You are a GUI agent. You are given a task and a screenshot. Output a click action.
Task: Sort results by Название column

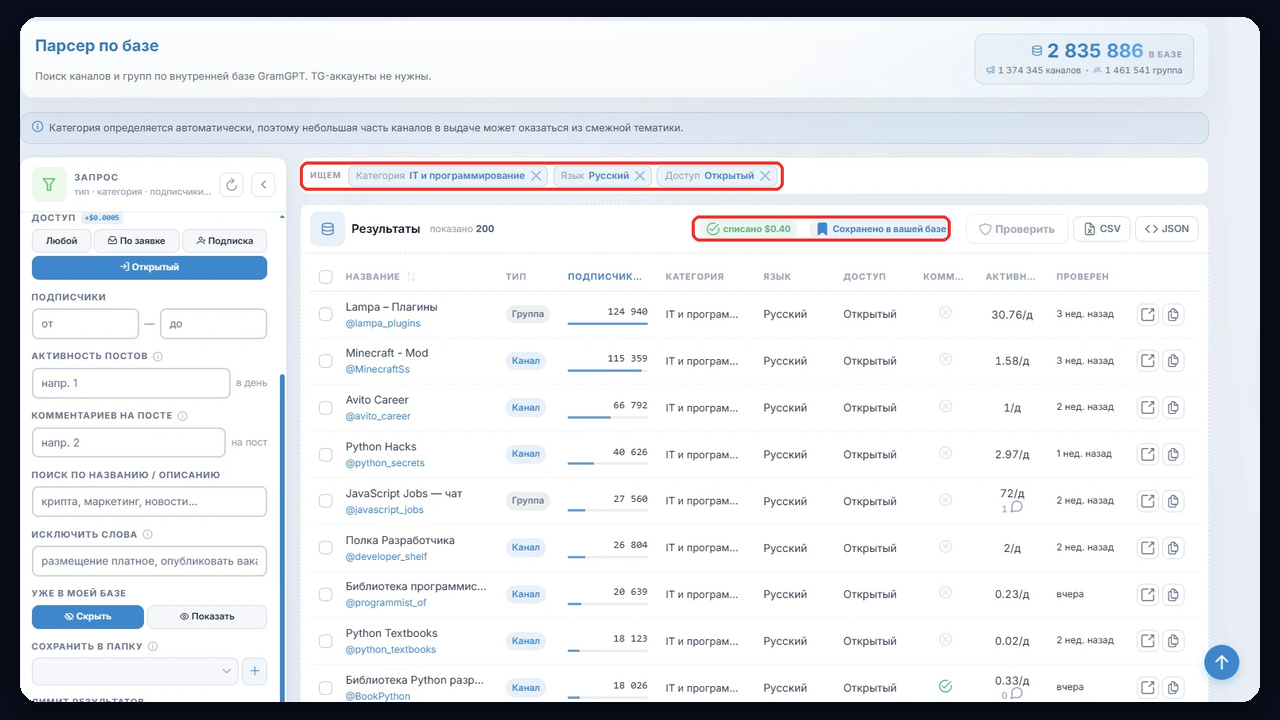tap(380, 277)
